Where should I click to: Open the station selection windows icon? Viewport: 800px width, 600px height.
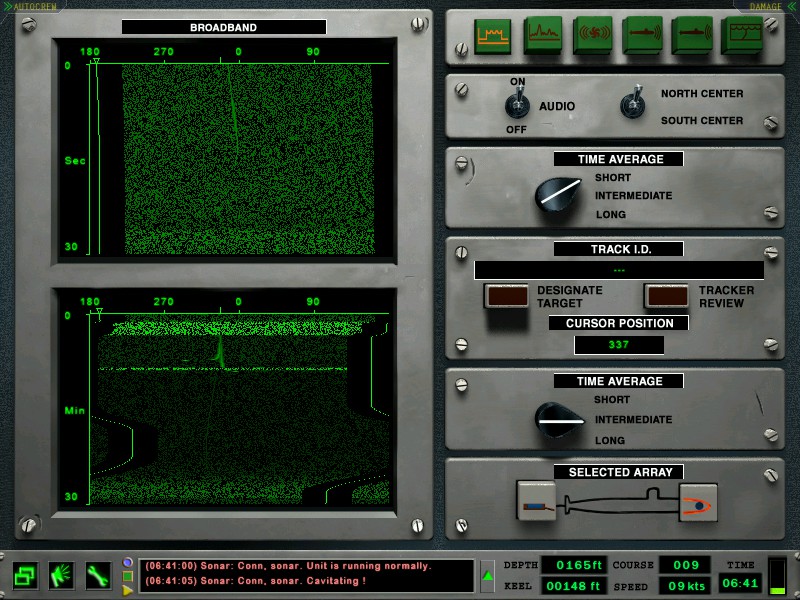(x=25, y=576)
